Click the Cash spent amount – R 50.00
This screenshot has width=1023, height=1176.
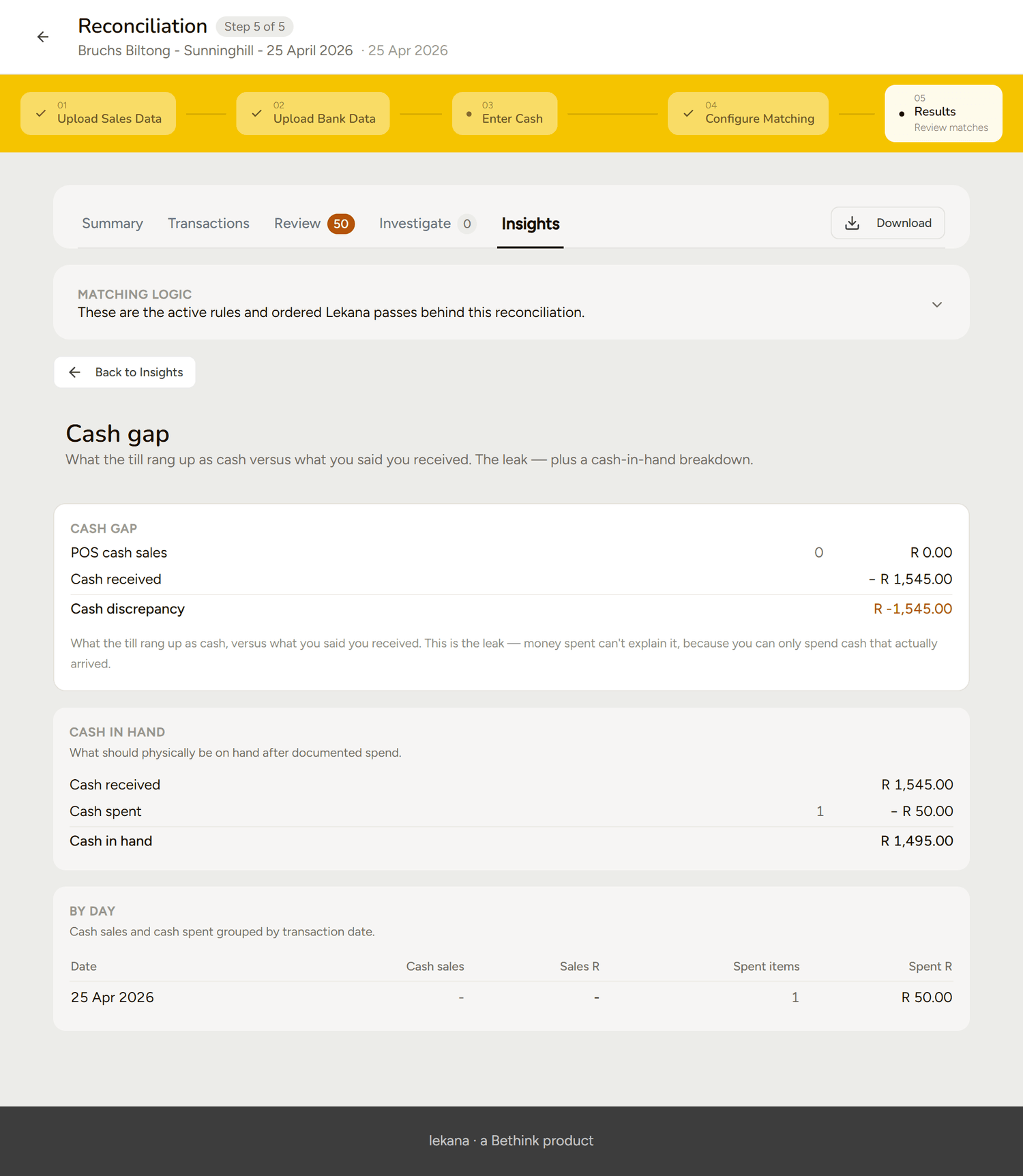pos(921,811)
